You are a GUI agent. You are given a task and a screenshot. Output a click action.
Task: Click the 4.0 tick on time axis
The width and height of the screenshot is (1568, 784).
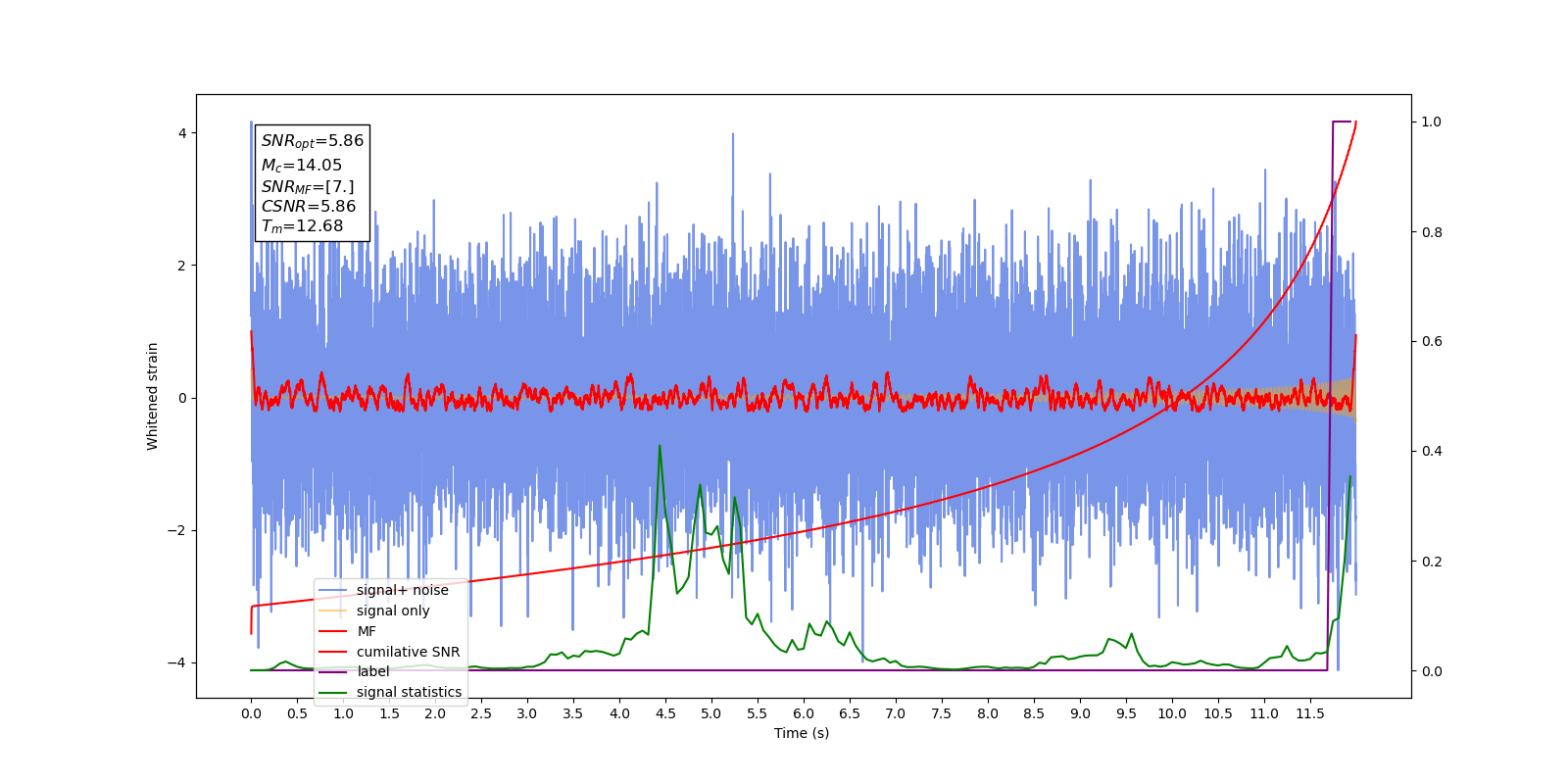tap(619, 713)
